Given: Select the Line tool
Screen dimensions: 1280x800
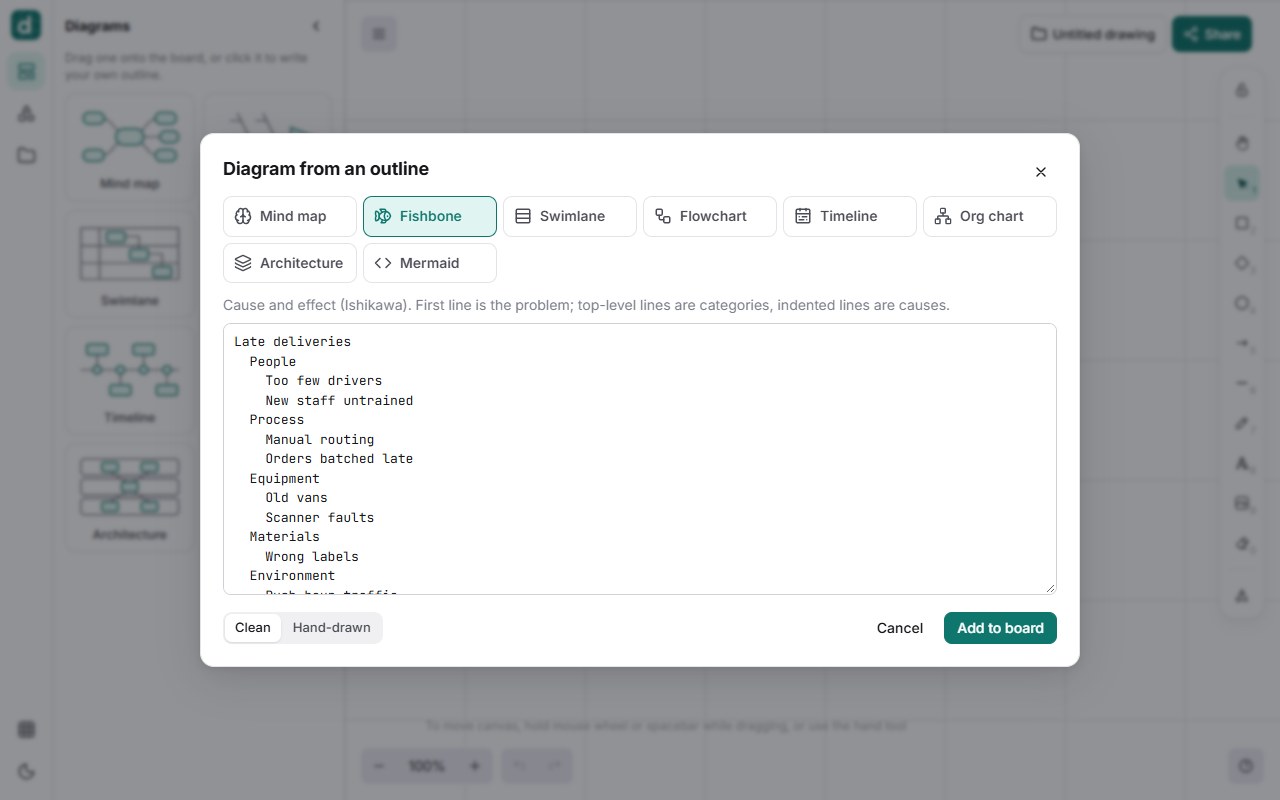Looking at the screenshot, I should 1242,383.
